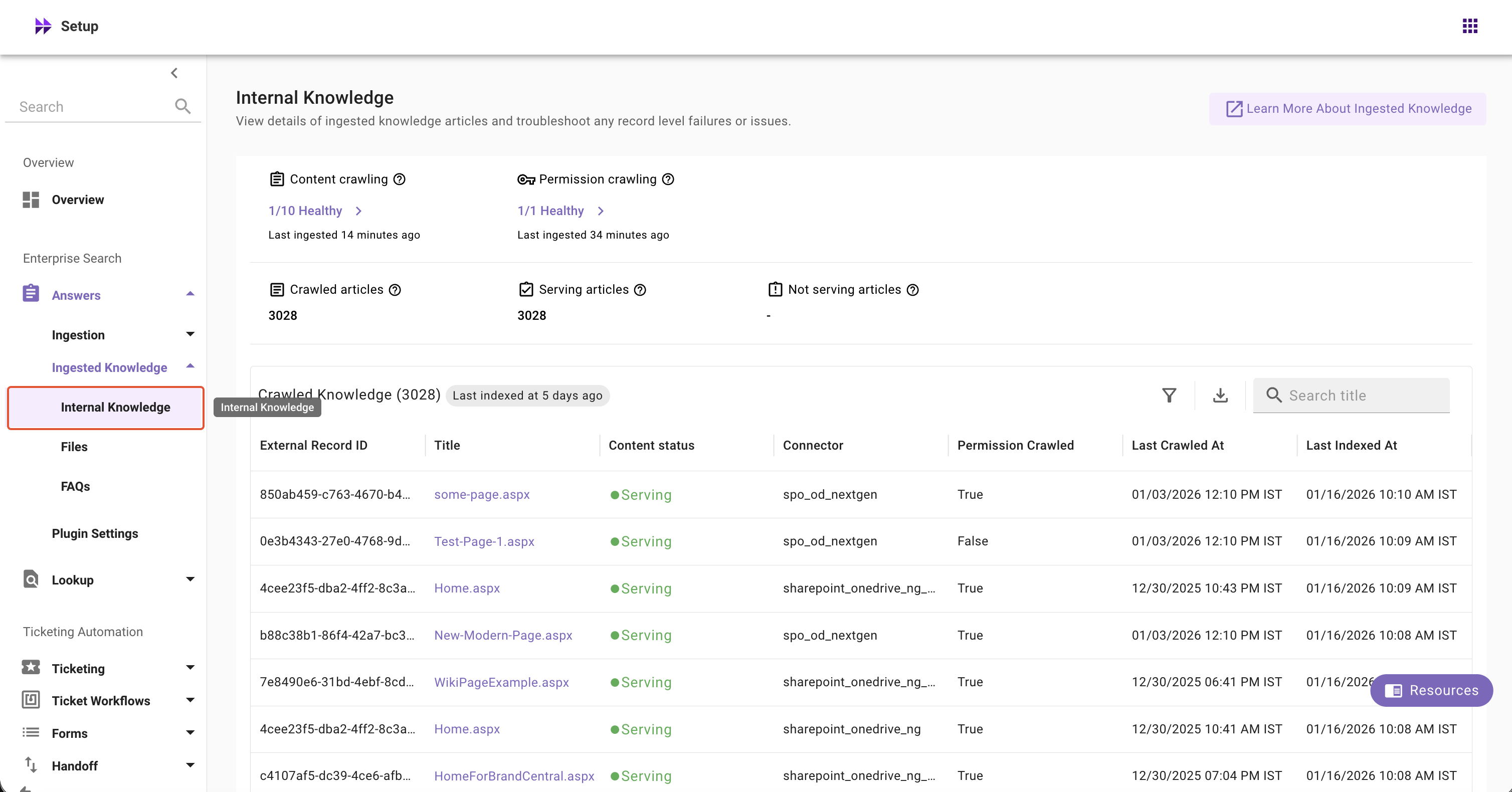This screenshot has width=1512, height=792.
Task: Click the Permission crawling help icon
Action: coord(668,179)
